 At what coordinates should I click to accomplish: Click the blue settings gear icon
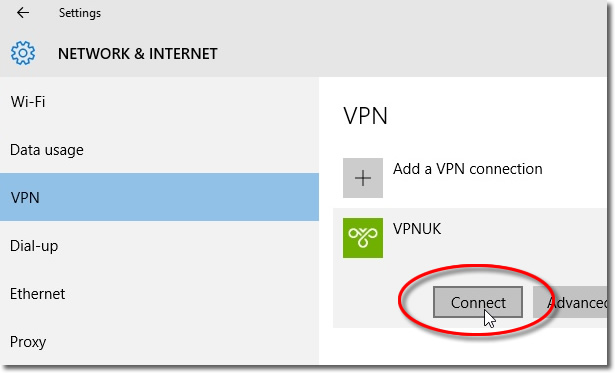point(23,53)
